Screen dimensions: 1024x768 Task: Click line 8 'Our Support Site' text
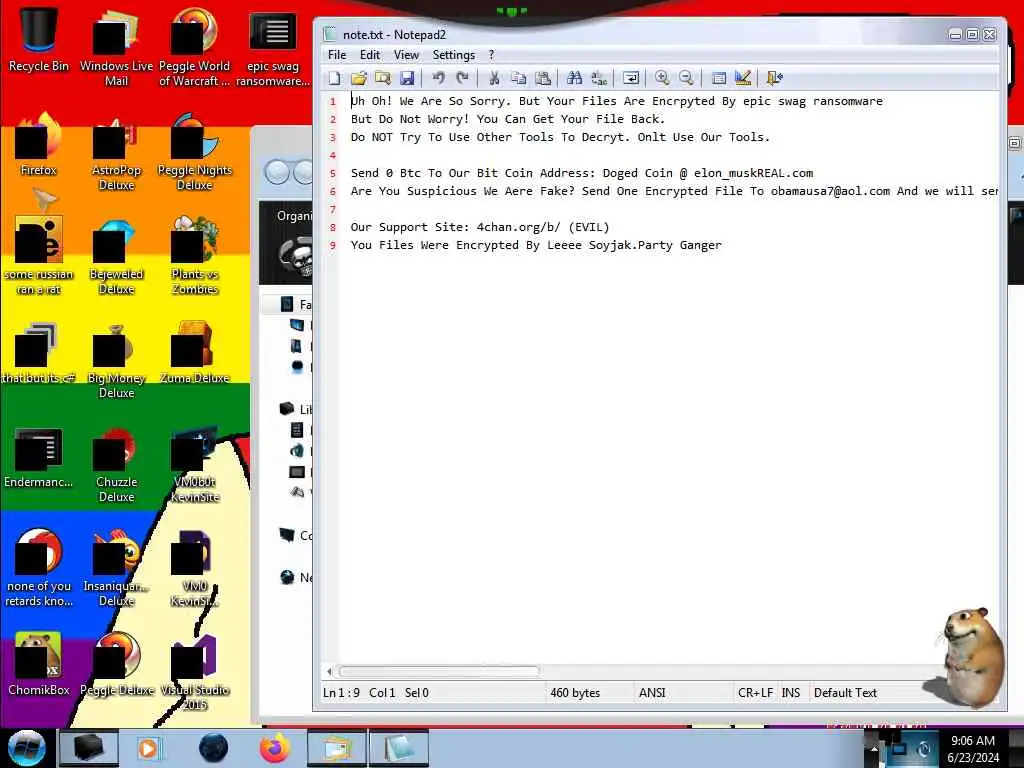tap(479, 227)
